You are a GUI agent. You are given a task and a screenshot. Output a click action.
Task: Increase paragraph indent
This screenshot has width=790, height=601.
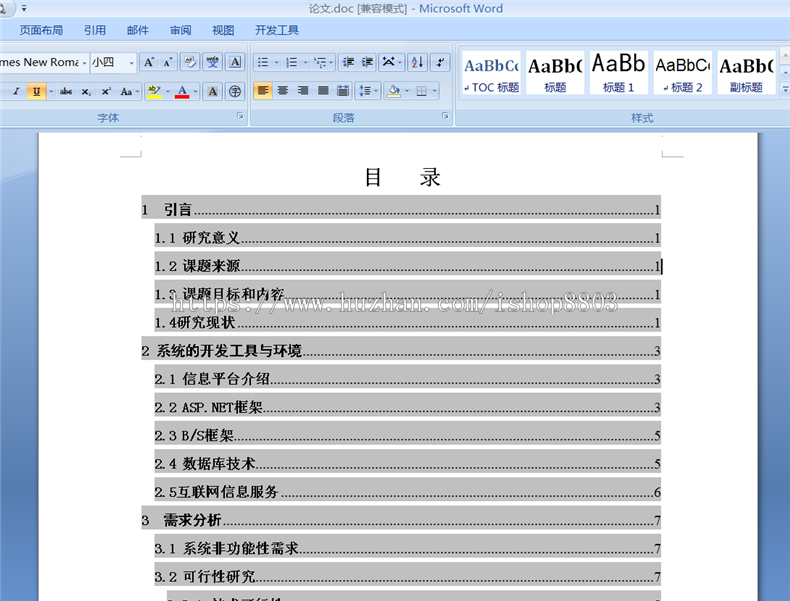[368, 62]
